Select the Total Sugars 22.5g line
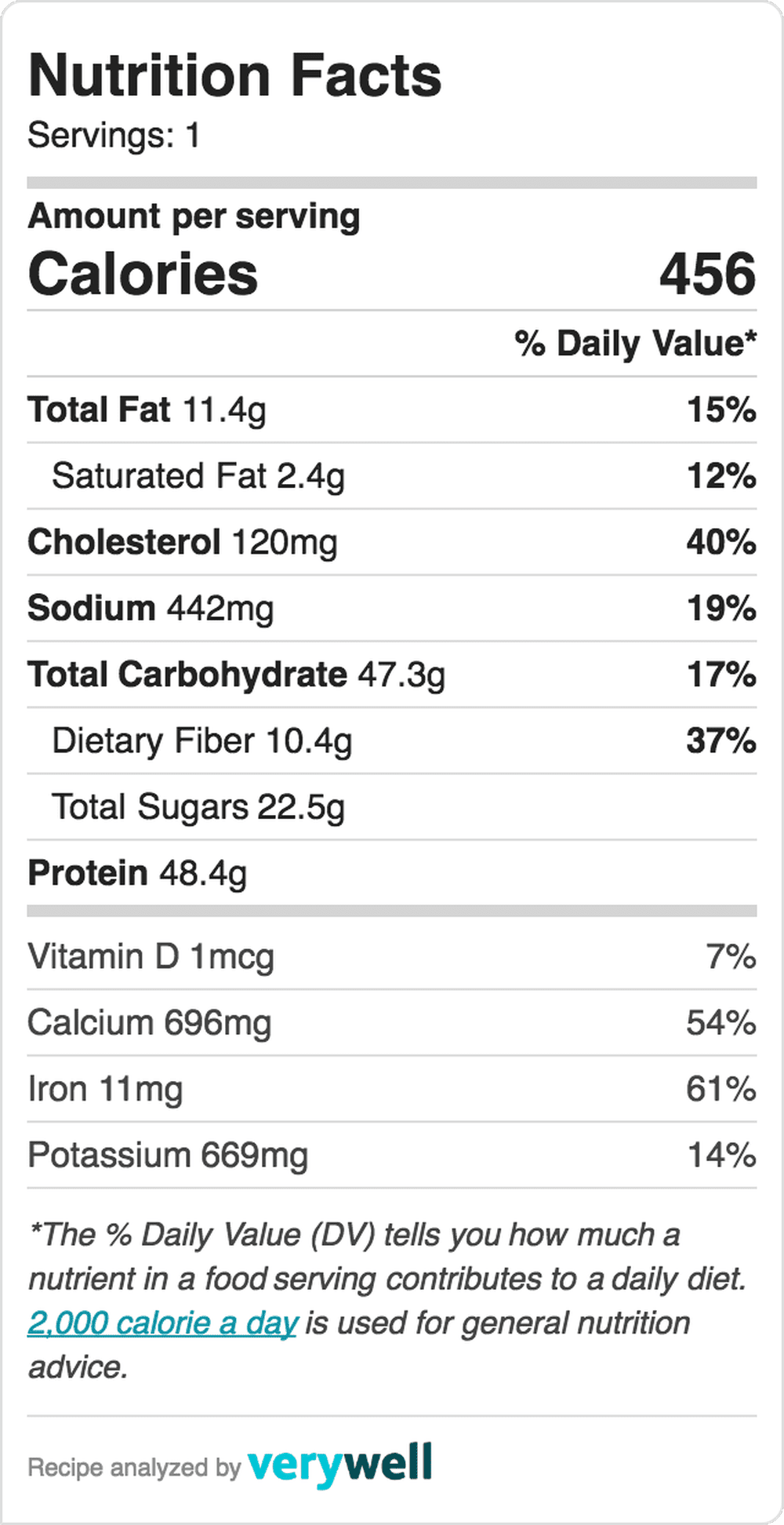This screenshot has width=784, height=1525. (392, 807)
